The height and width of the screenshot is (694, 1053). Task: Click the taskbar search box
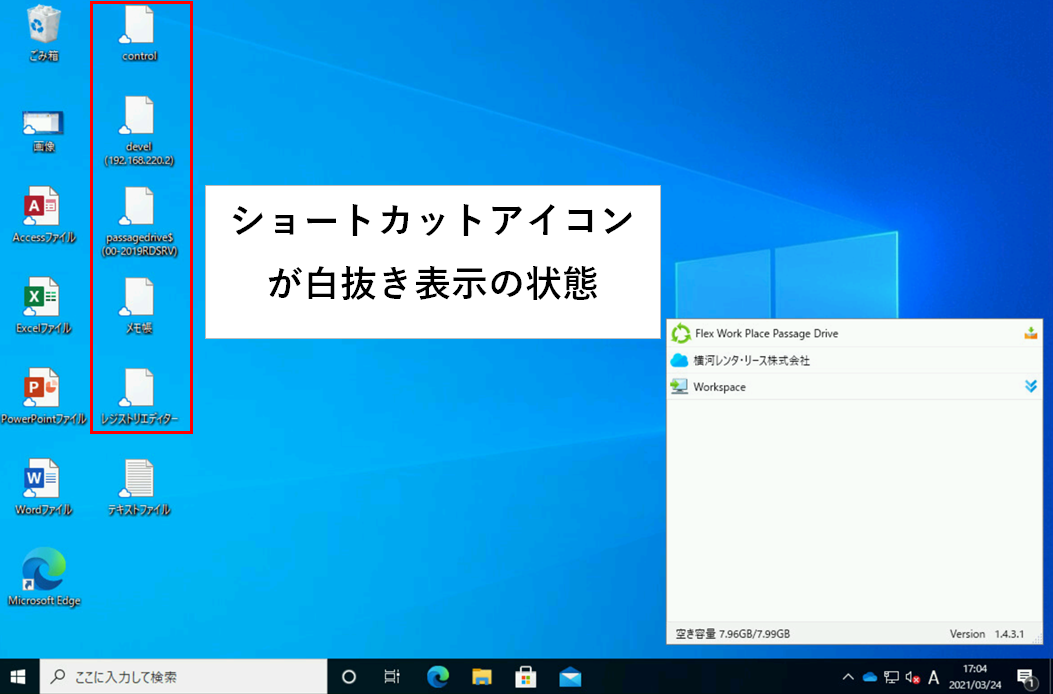tap(184, 677)
